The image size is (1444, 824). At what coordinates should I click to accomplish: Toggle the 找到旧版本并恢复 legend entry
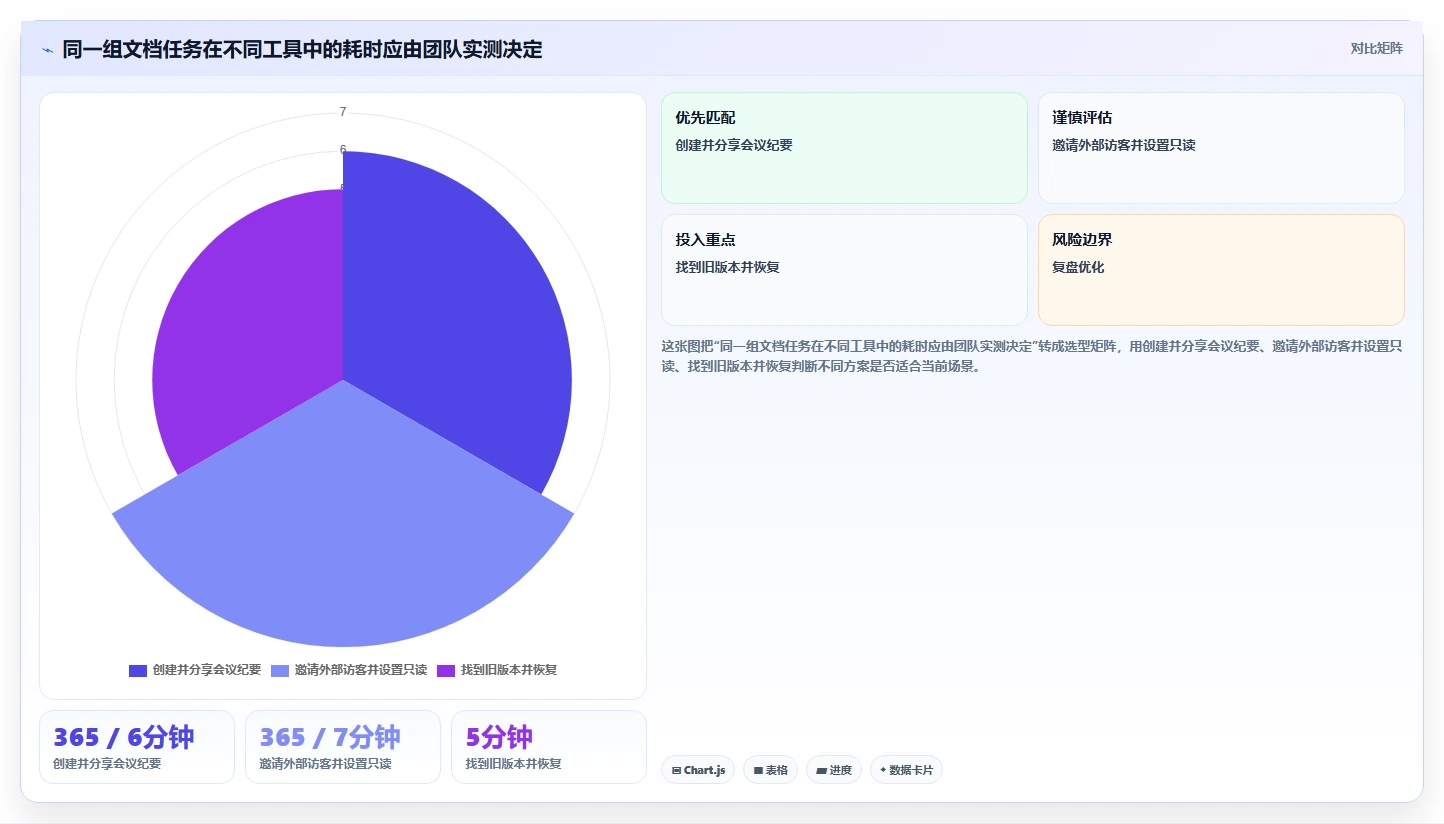pos(496,670)
